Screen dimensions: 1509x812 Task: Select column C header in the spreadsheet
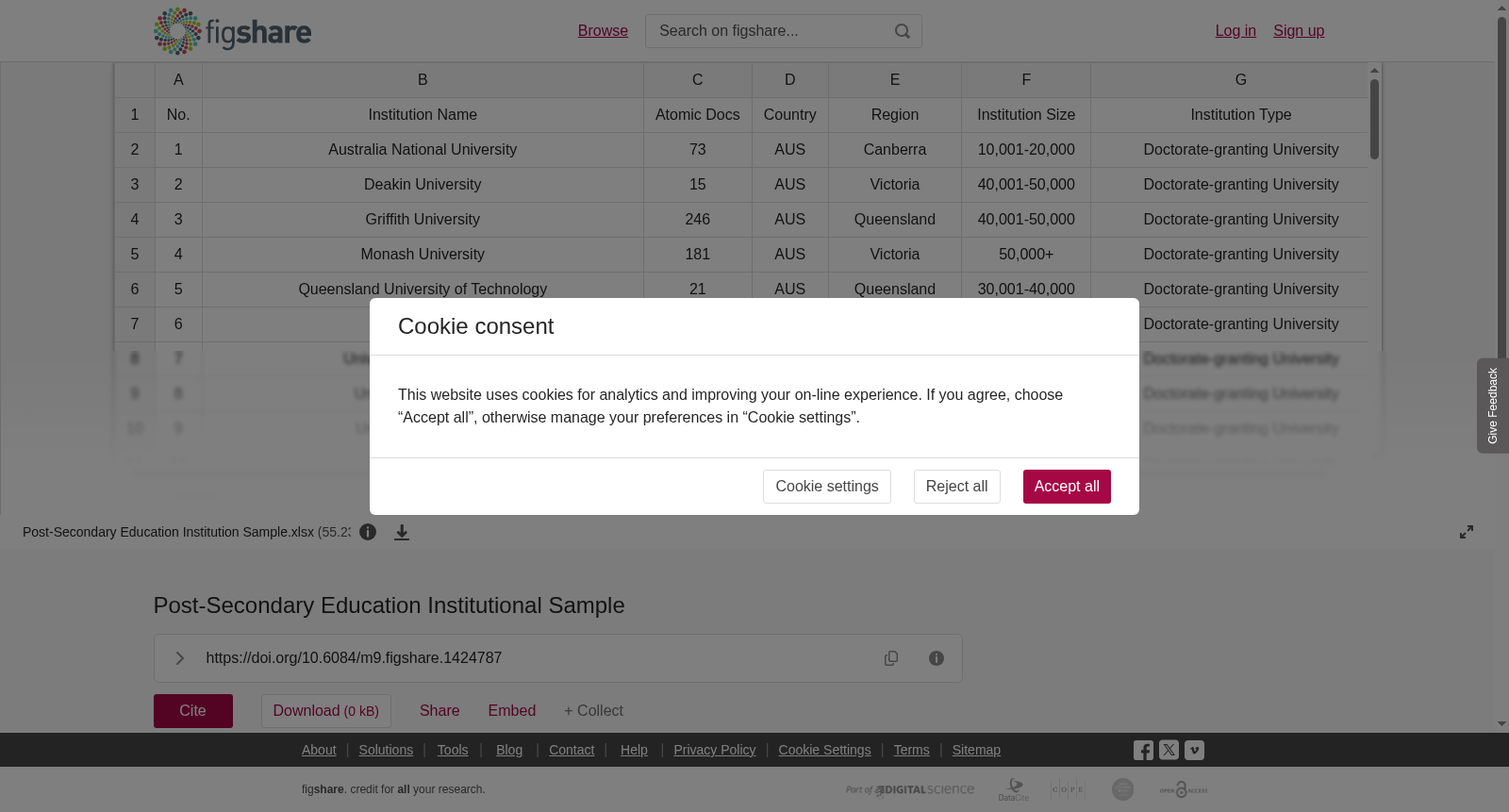click(698, 80)
